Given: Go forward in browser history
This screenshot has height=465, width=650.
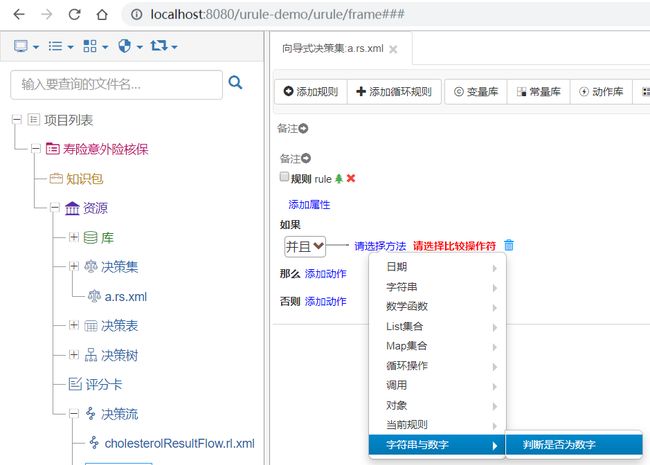Looking at the screenshot, I should [x=46, y=15].
